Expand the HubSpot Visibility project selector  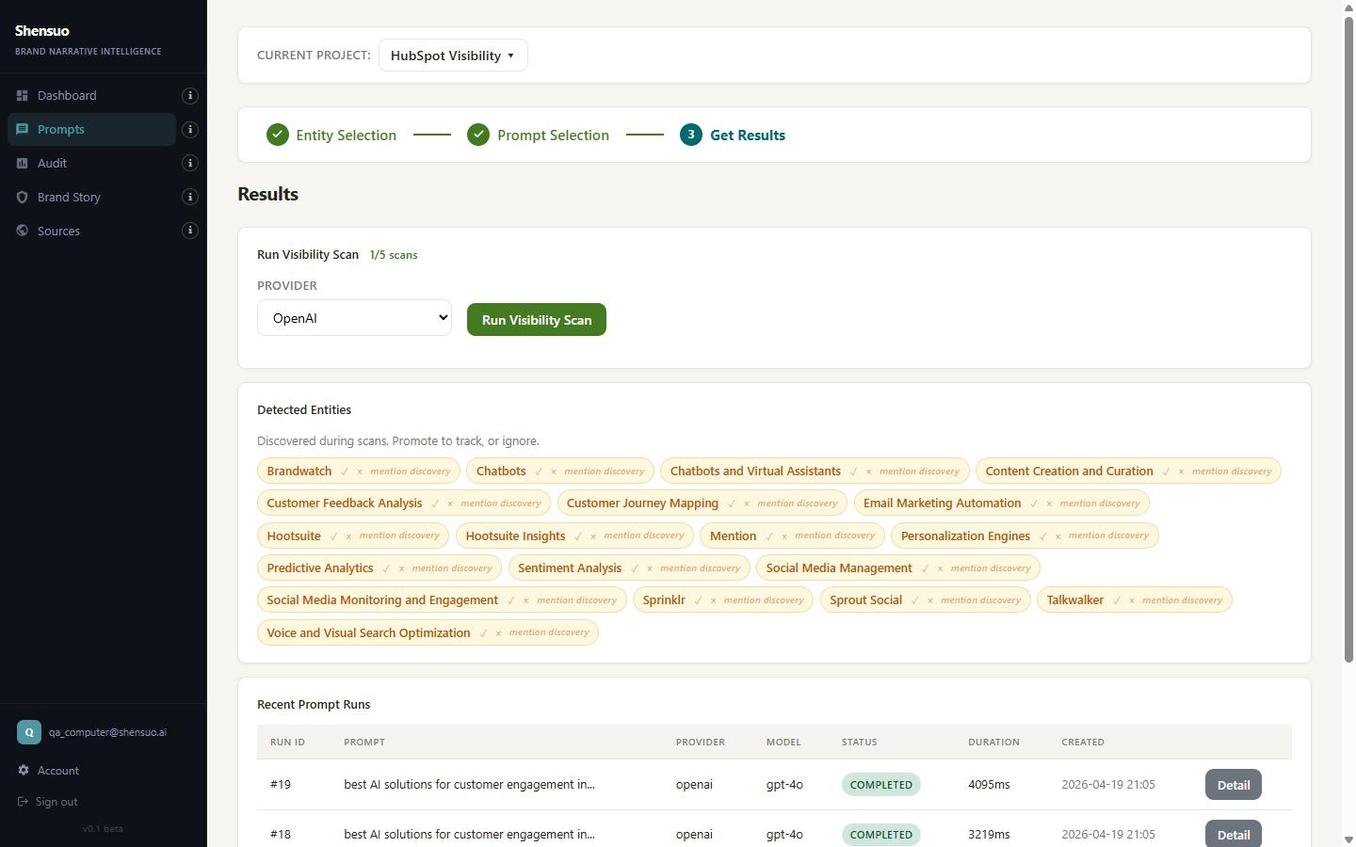tap(451, 55)
